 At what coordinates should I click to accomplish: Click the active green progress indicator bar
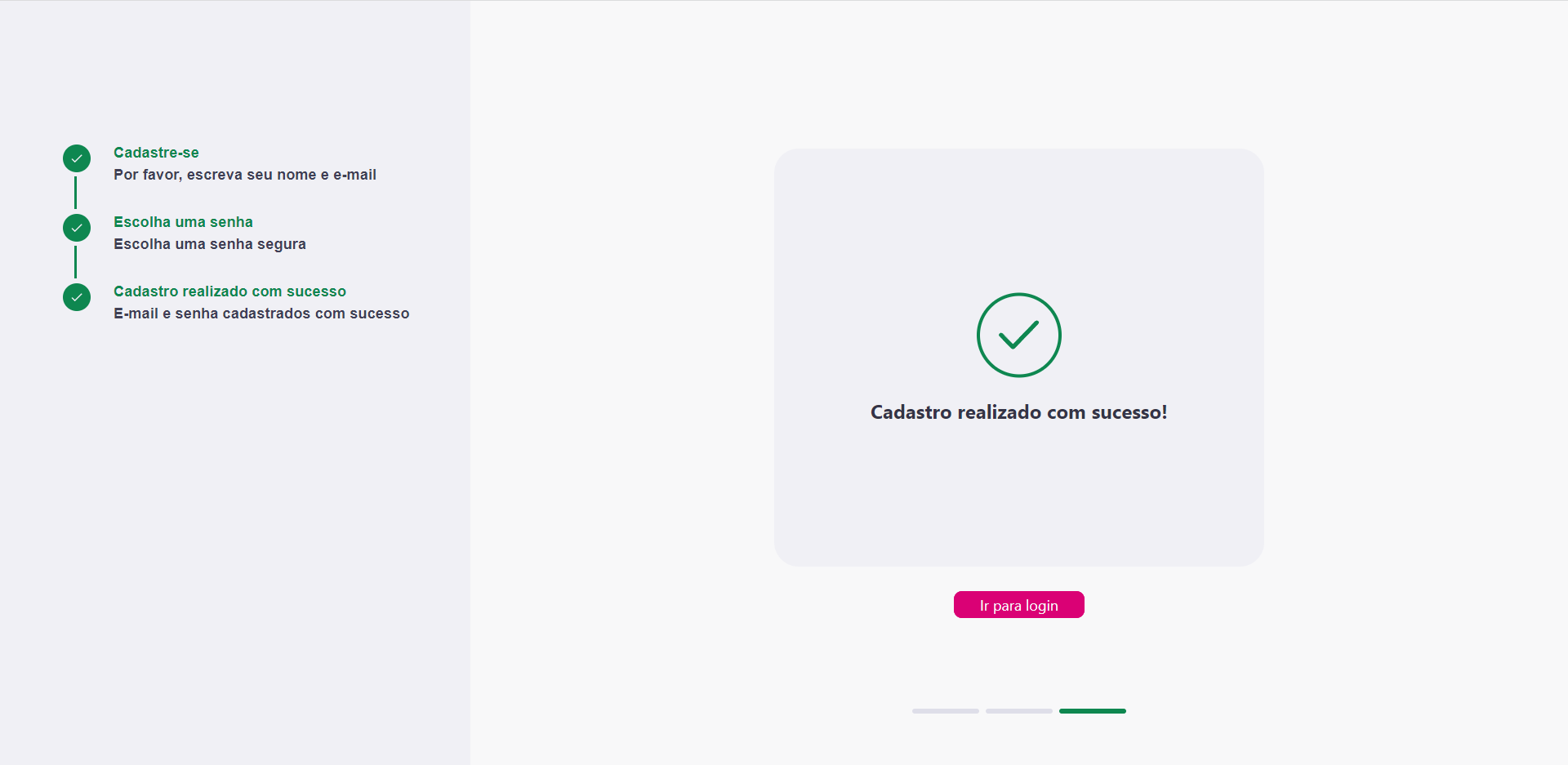coord(1093,711)
